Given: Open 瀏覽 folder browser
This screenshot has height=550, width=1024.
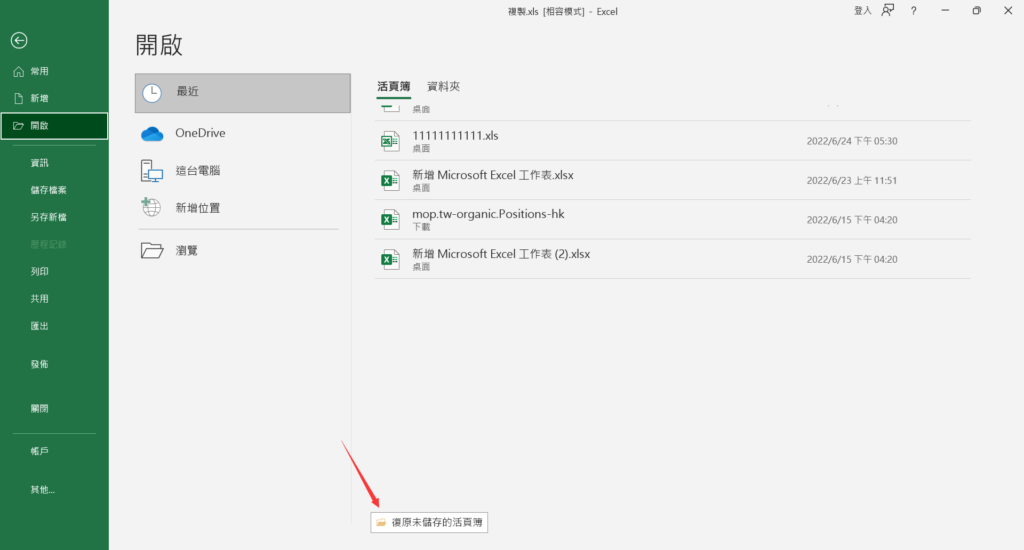Looking at the screenshot, I should [x=186, y=250].
